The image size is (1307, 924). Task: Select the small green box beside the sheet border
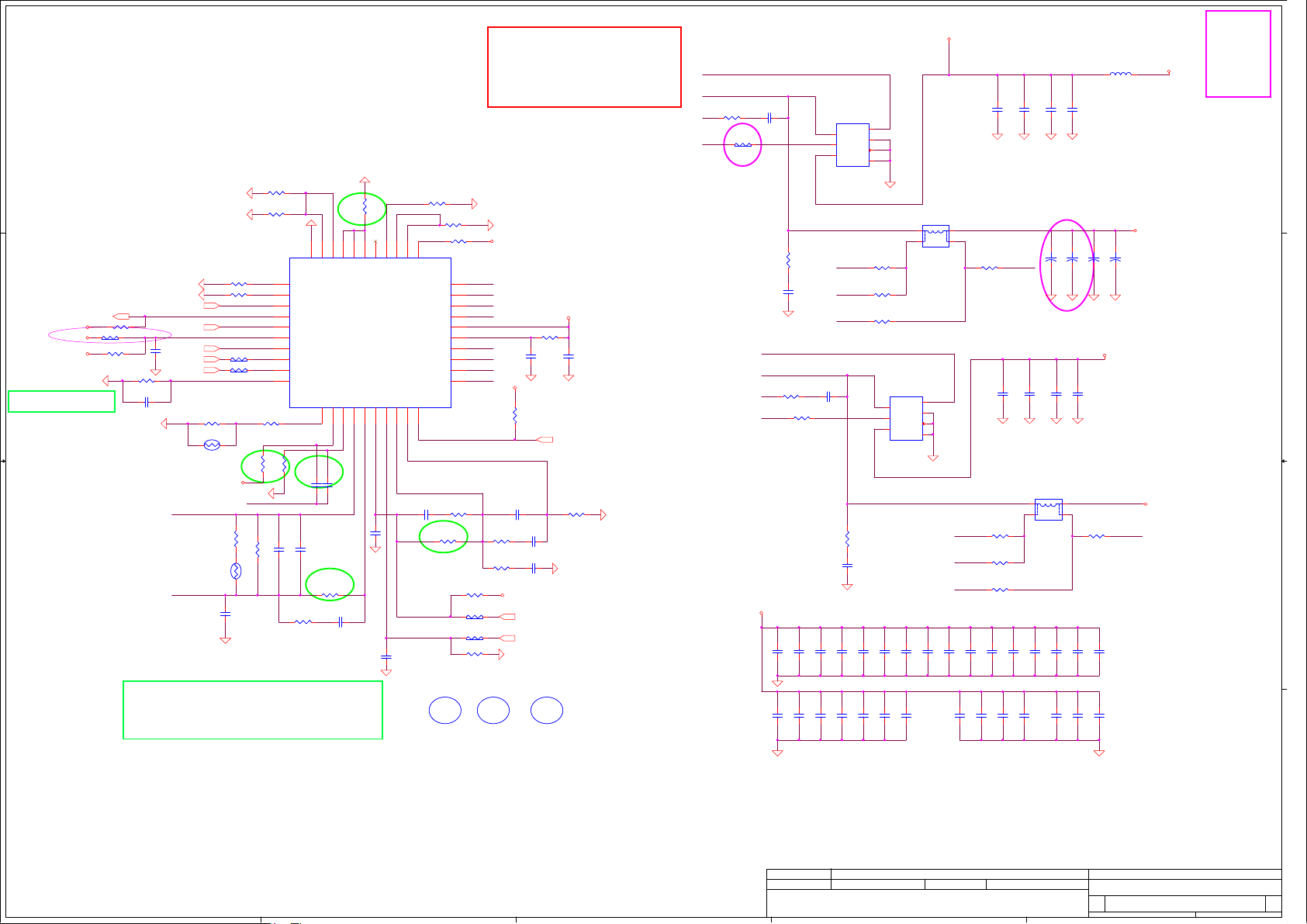61,401
